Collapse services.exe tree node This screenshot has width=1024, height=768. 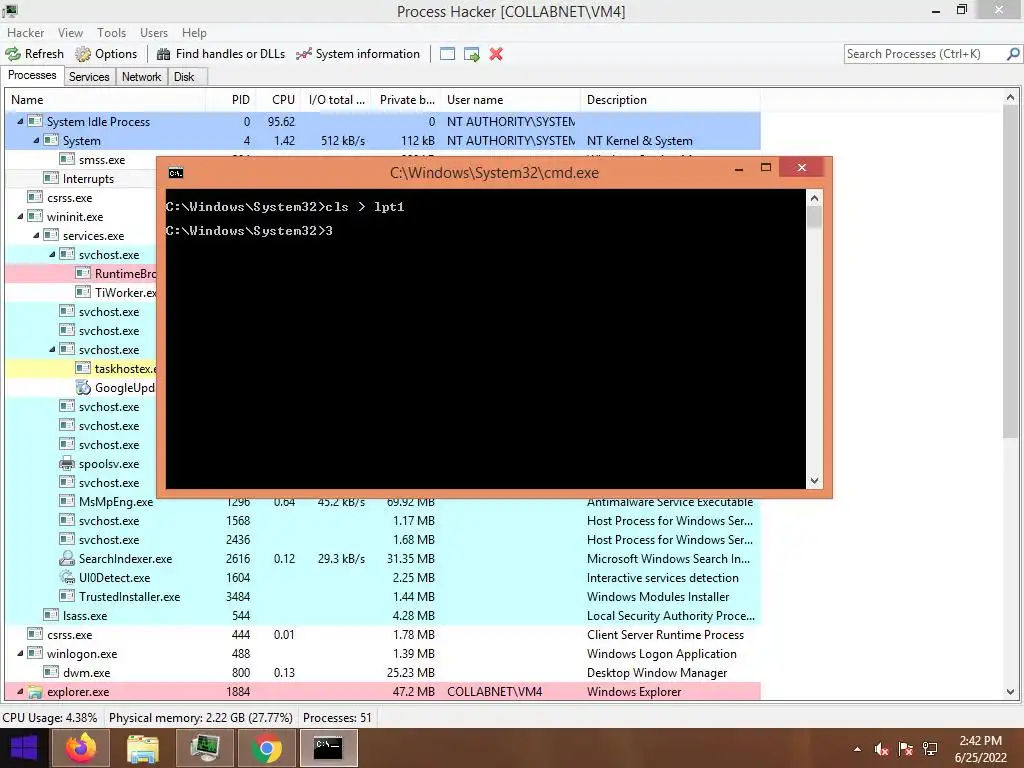pos(36,235)
